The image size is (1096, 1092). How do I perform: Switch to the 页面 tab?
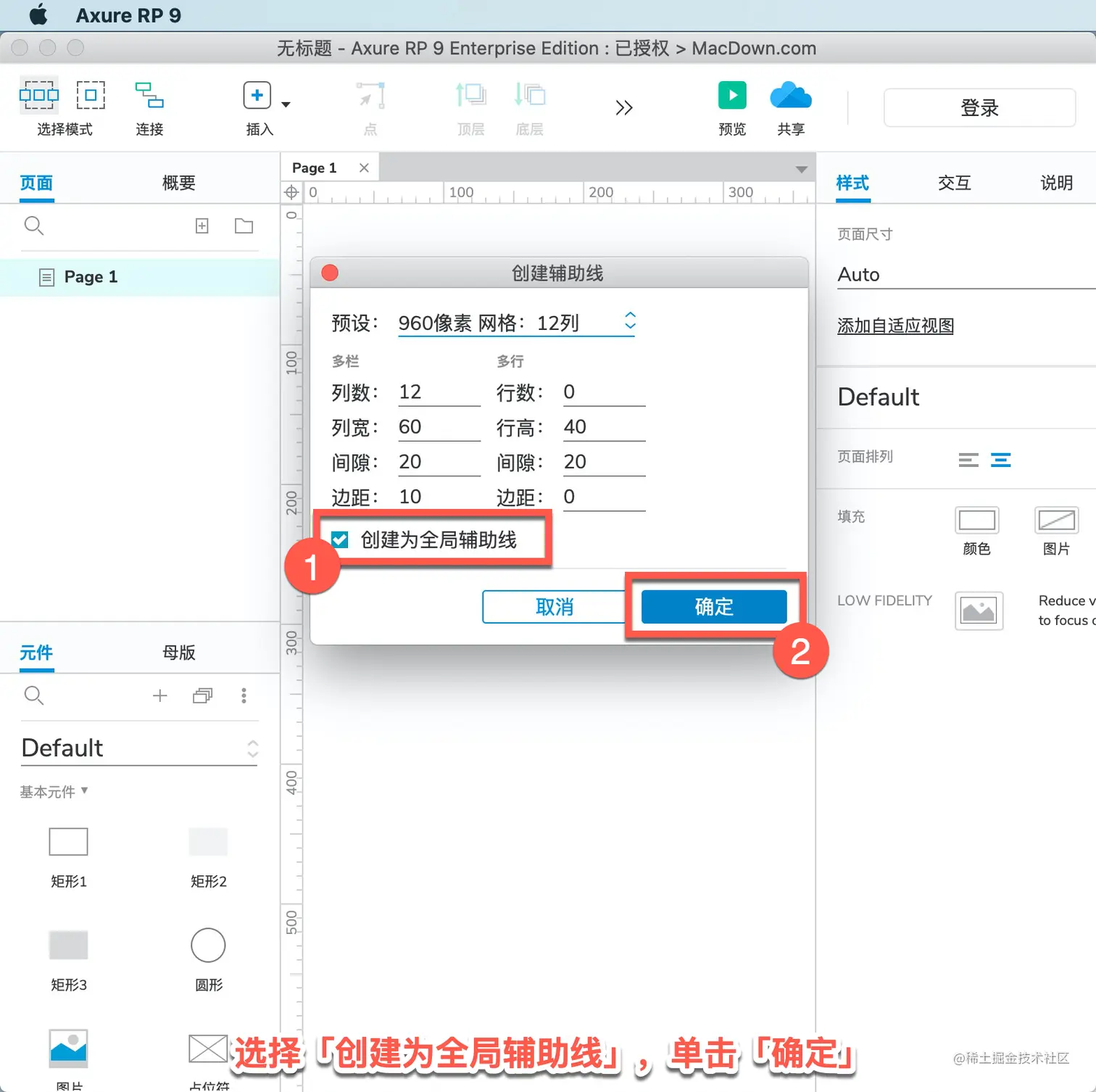(x=36, y=183)
